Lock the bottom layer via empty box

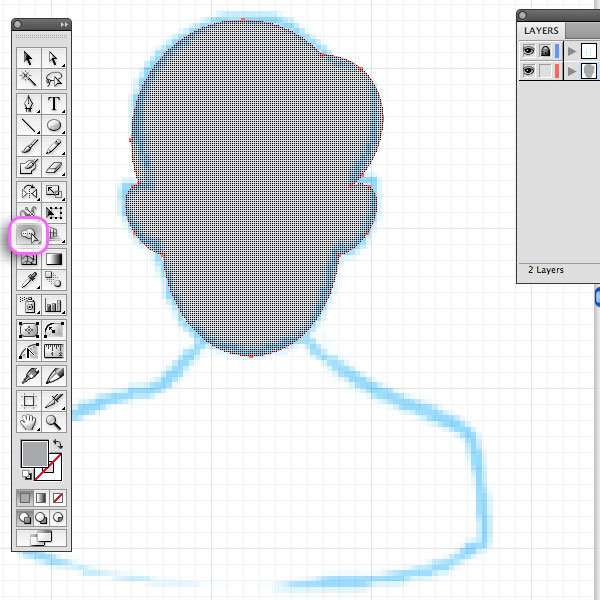click(x=545, y=71)
